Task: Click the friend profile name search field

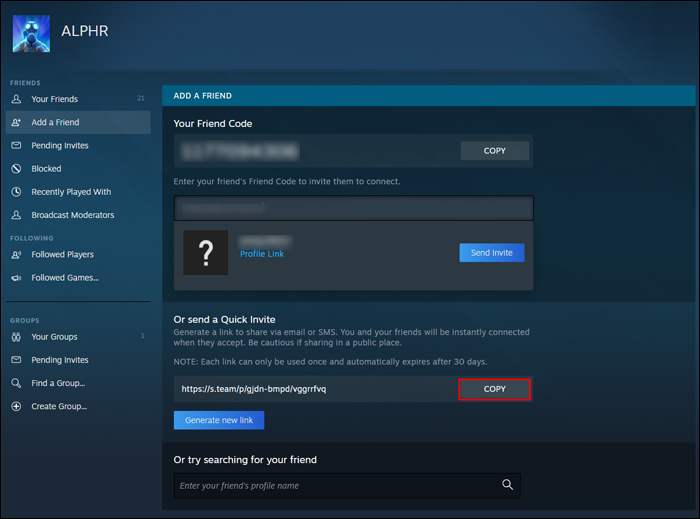Action: point(347,486)
